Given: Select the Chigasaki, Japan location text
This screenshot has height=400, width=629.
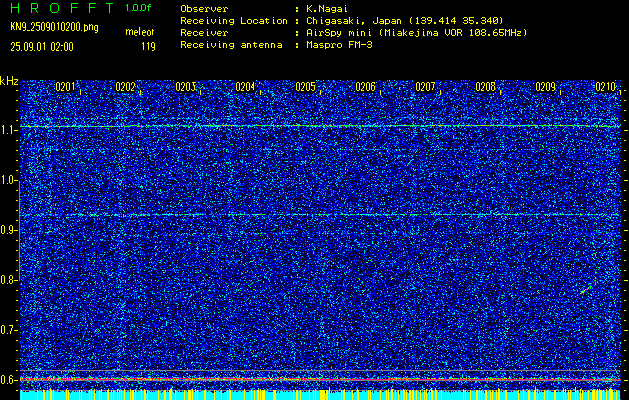Looking at the screenshot, I should click(404, 20).
